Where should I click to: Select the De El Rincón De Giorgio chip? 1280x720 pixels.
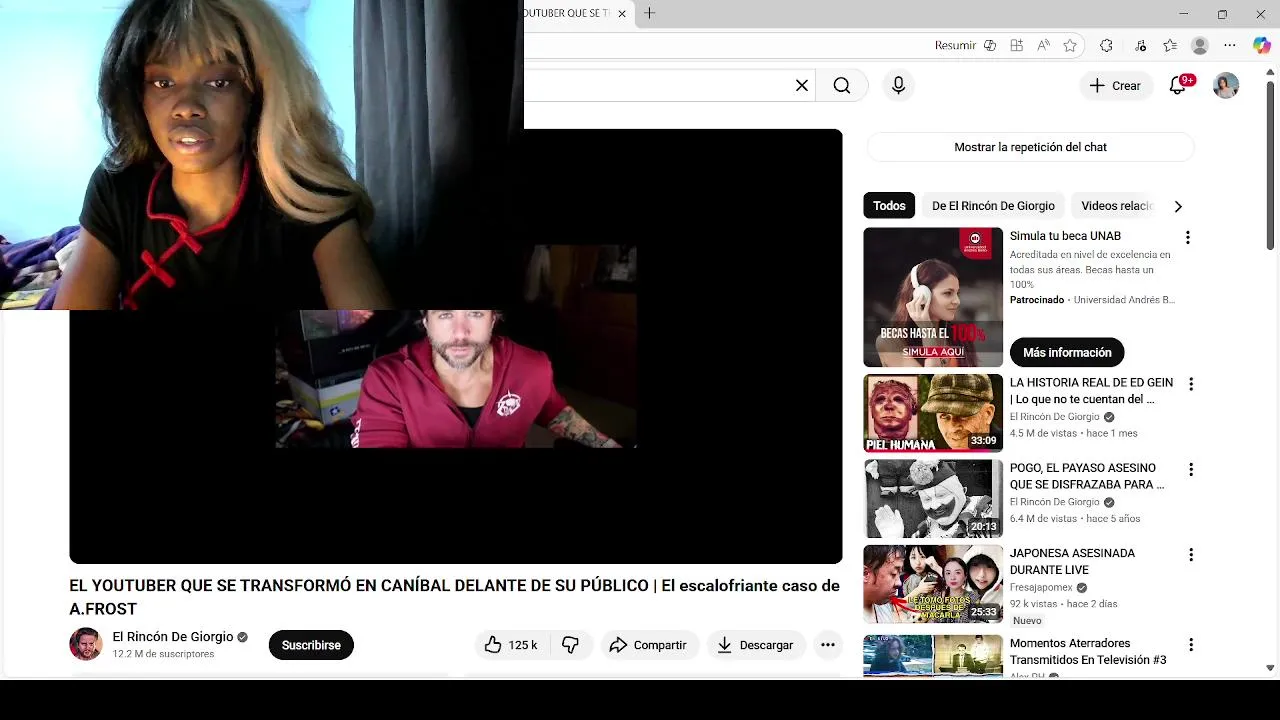(x=993, y=206)
